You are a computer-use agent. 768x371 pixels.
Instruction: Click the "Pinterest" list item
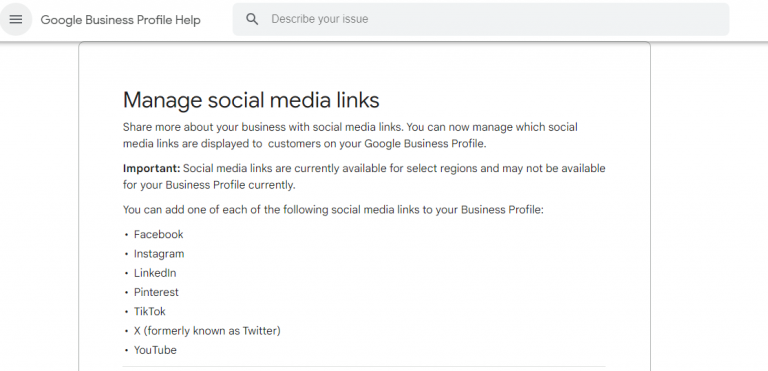point(156,292)
